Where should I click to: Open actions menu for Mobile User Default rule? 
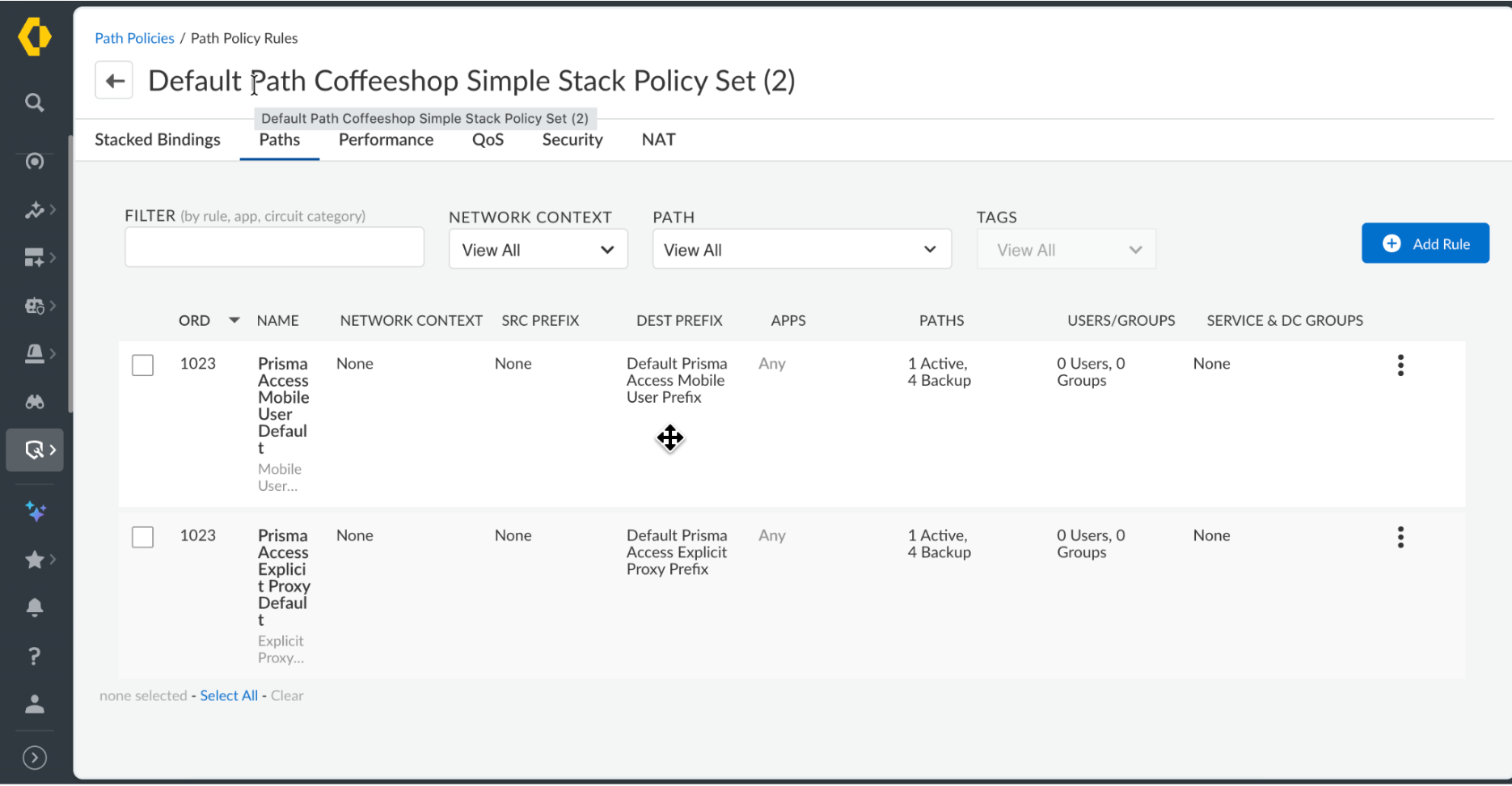[1400, 366]
